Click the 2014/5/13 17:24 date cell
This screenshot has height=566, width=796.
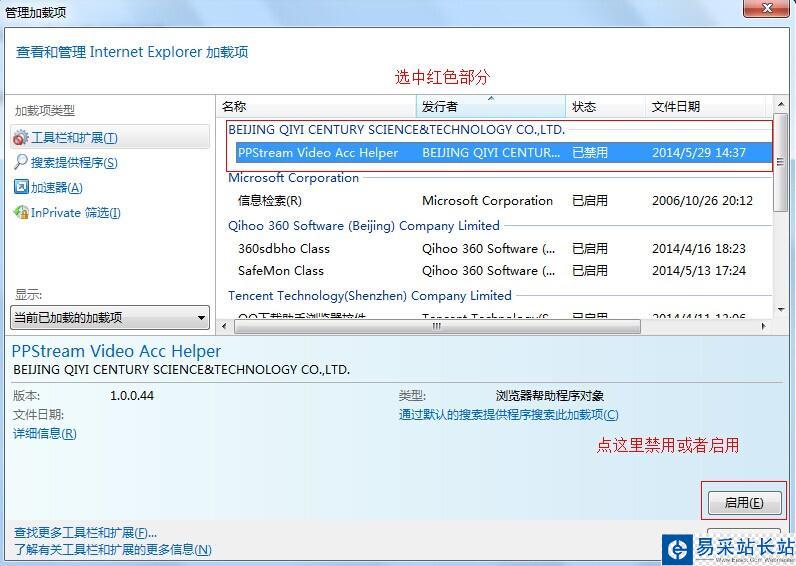(x=699, y=271)
